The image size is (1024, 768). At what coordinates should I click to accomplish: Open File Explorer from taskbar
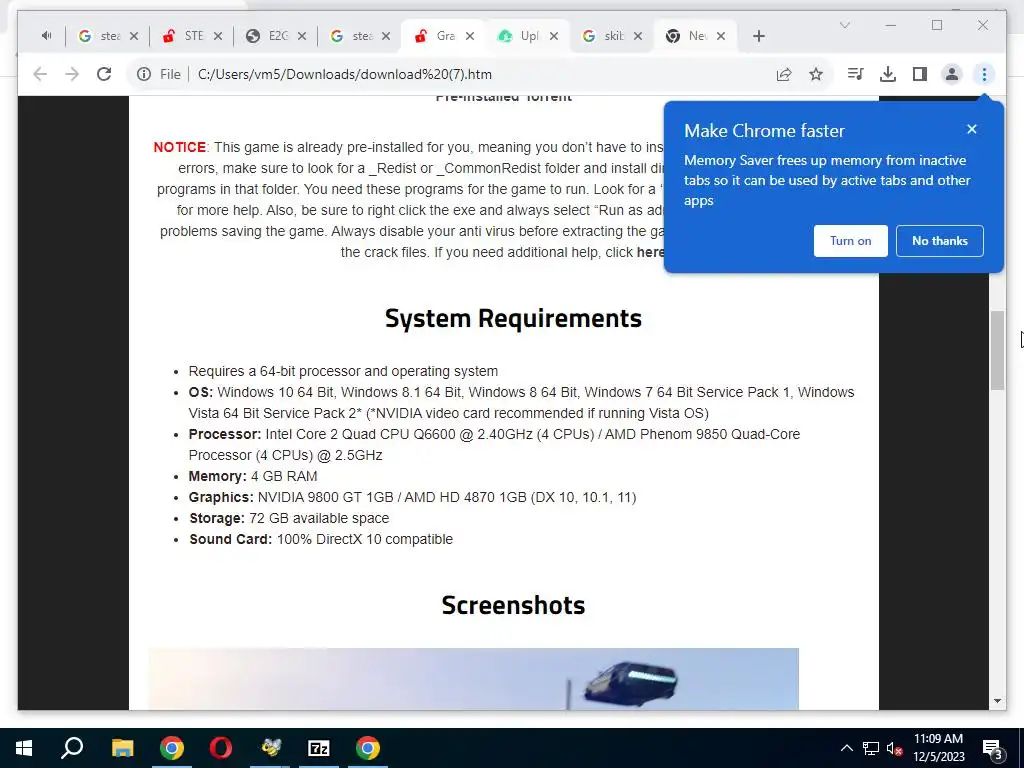coord(122,748)
